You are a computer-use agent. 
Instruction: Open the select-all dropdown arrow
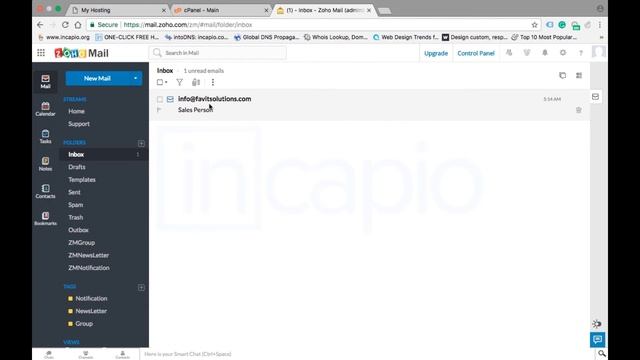point(166,82)
